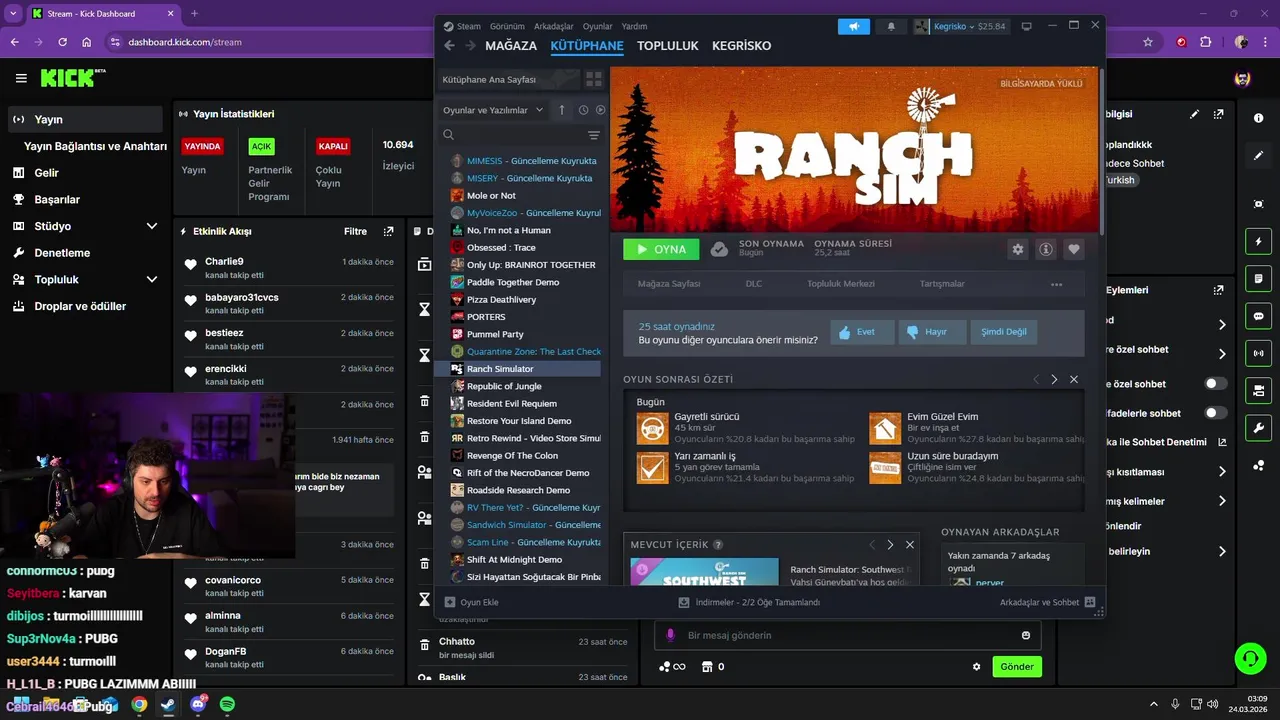
Task: Click Şimdi Değil button
Action: tap(1004, 332)
